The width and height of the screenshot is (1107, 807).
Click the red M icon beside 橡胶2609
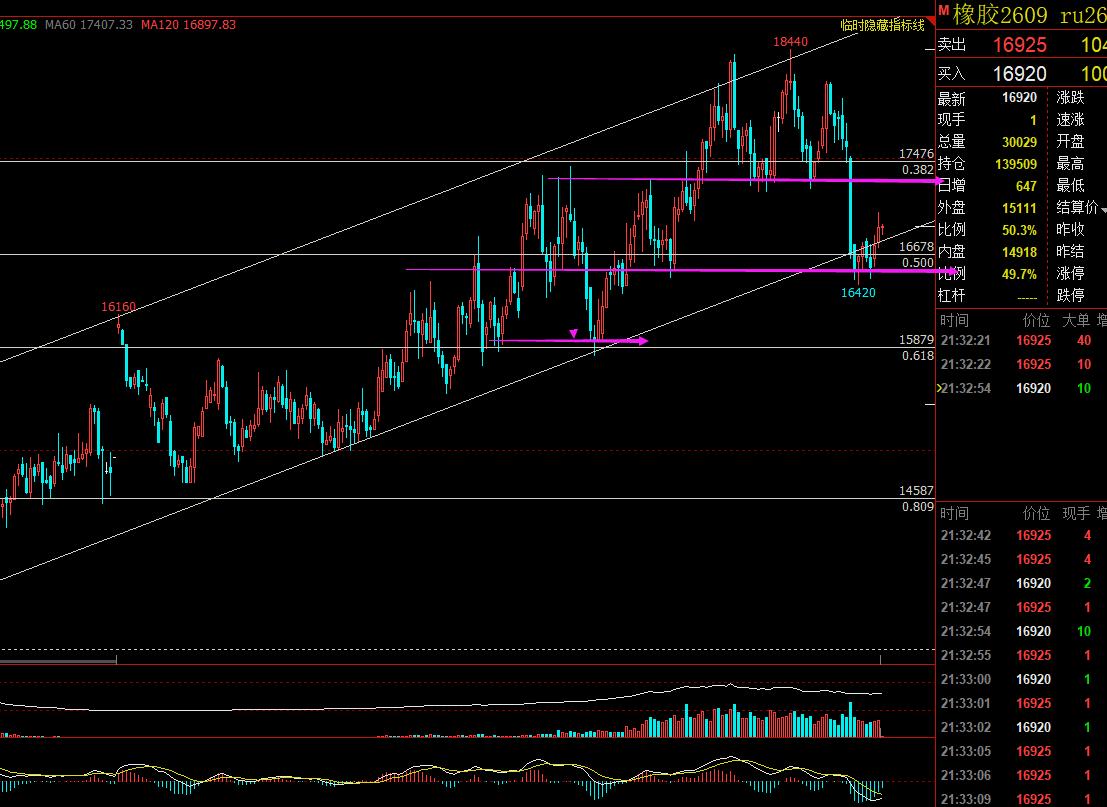(x=943, y=11)
